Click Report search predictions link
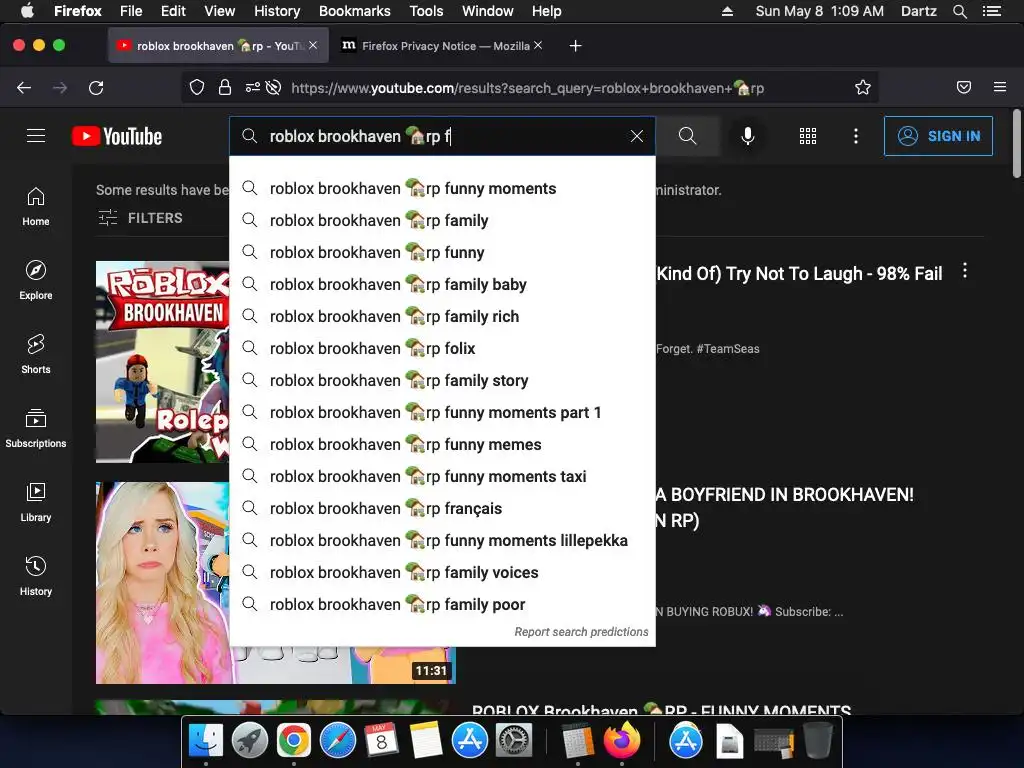The image size is (1024, 768). click(x=581, y=632)
